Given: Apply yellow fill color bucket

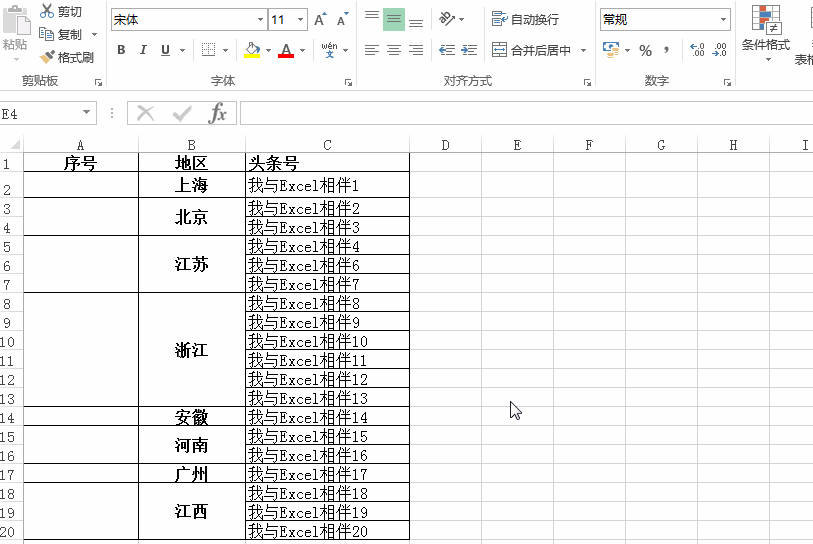Looking at the screenshot, I should (x=253, y=50).
